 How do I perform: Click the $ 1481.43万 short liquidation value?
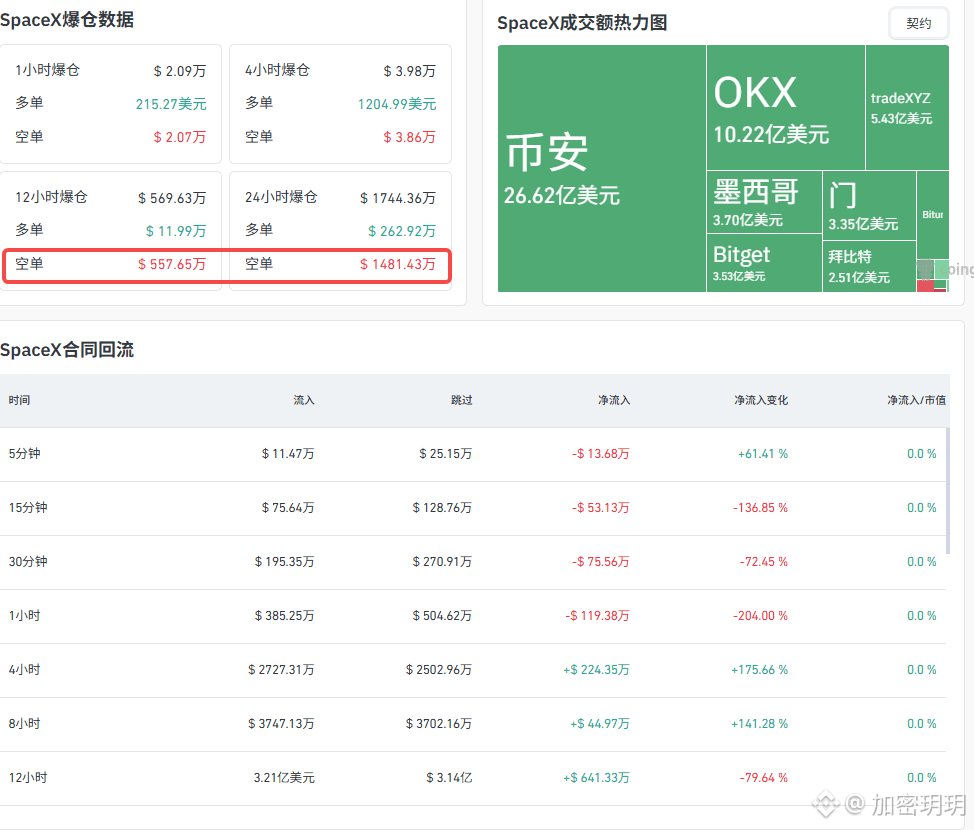(x=398, y=264)
